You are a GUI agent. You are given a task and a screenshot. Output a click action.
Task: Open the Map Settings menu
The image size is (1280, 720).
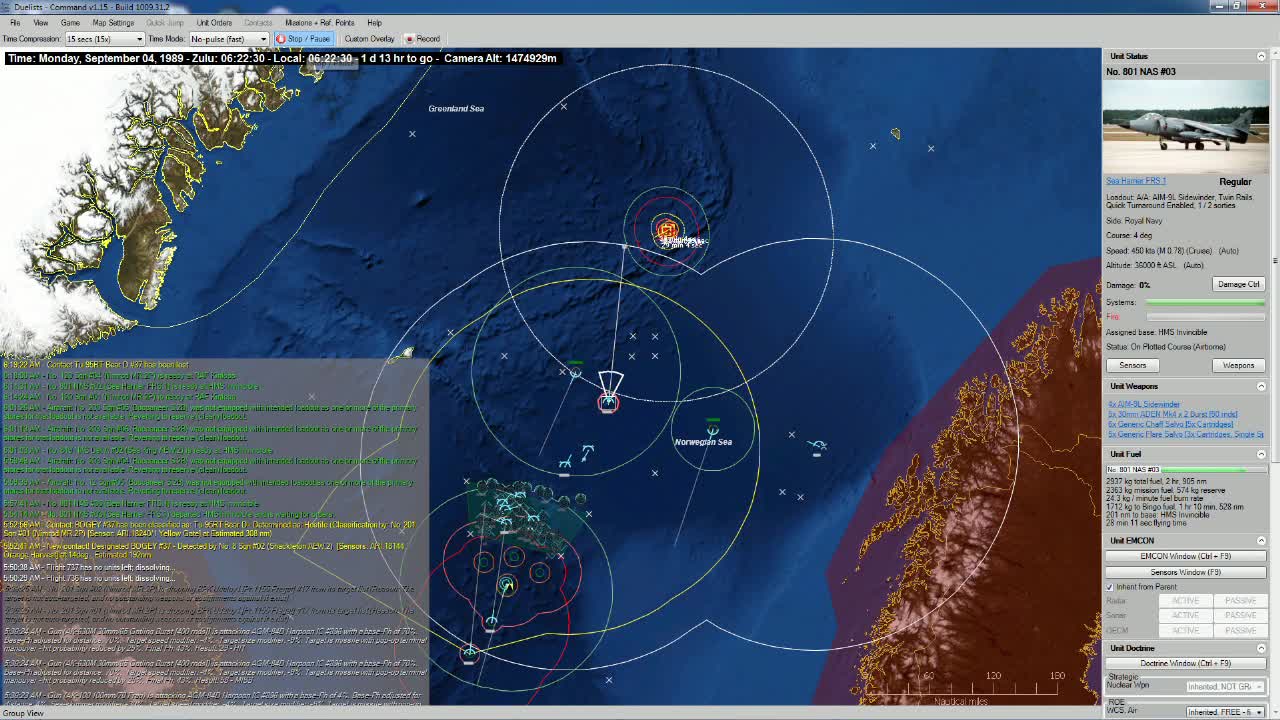(x=113, y=22)
